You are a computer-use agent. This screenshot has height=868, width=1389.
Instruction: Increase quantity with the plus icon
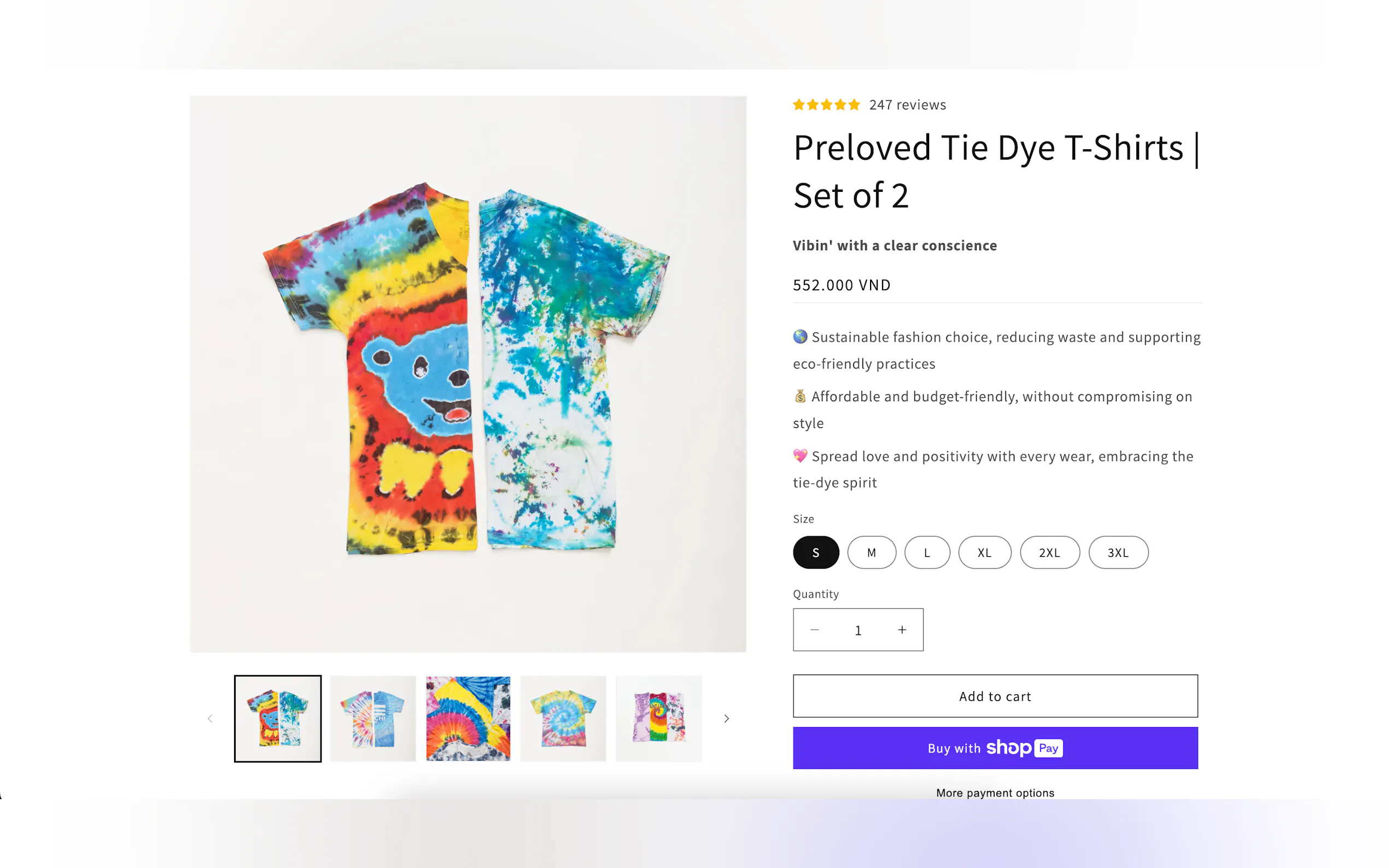point(902,630)
